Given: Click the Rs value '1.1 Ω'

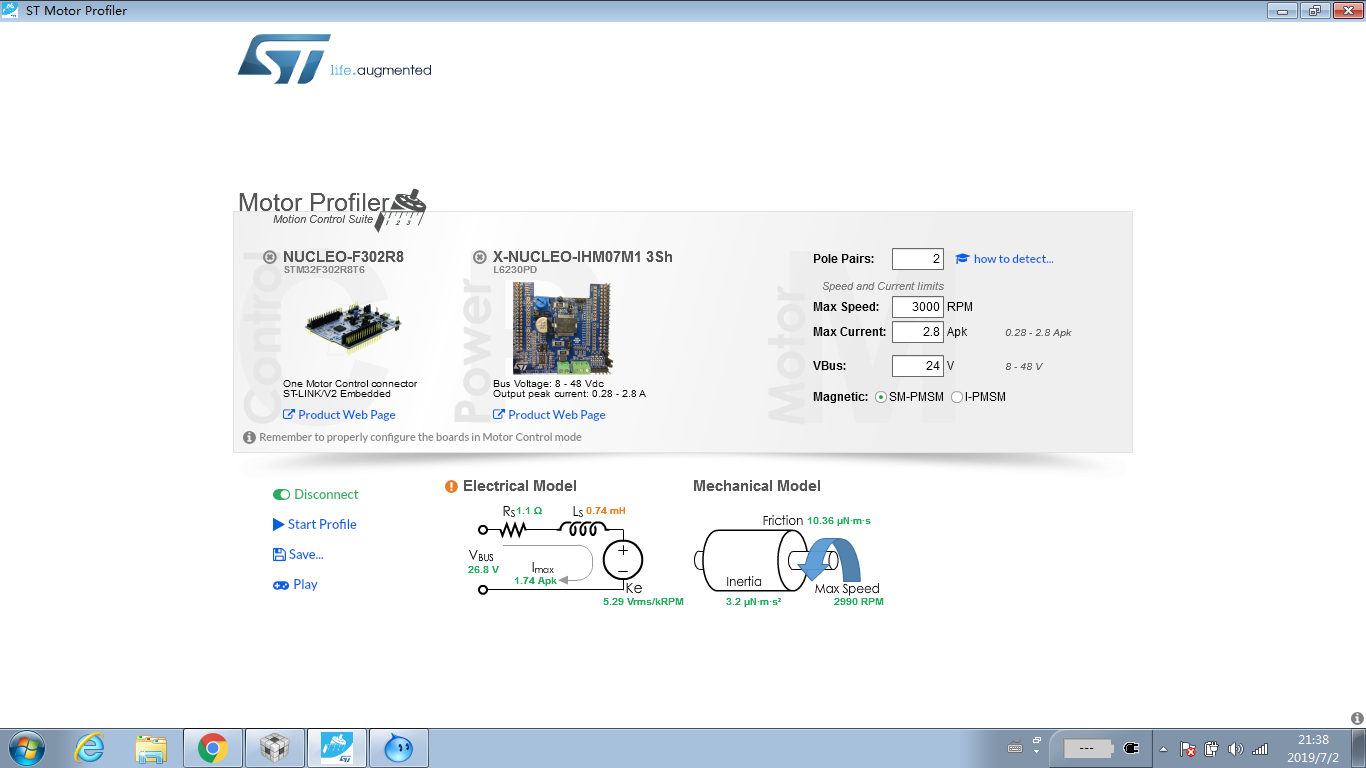Looking at the screenshot, I should pos(529,511).
